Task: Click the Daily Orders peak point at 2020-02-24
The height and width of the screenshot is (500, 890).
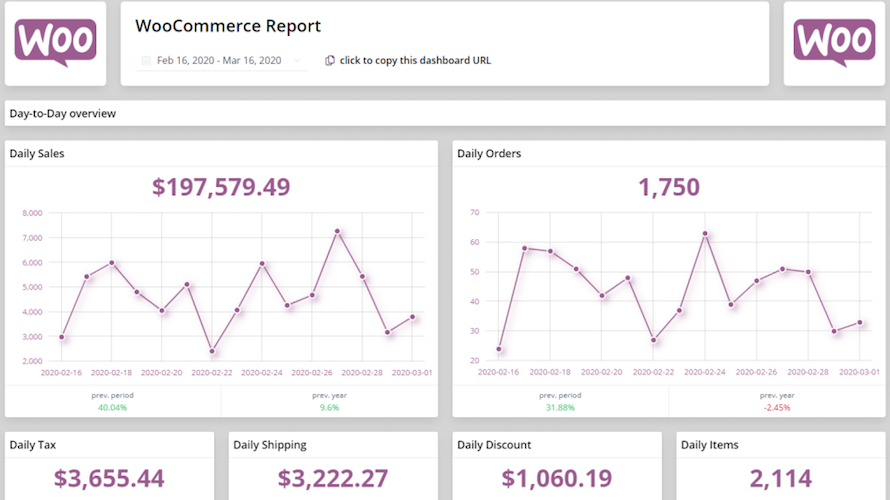Action: 705,233
